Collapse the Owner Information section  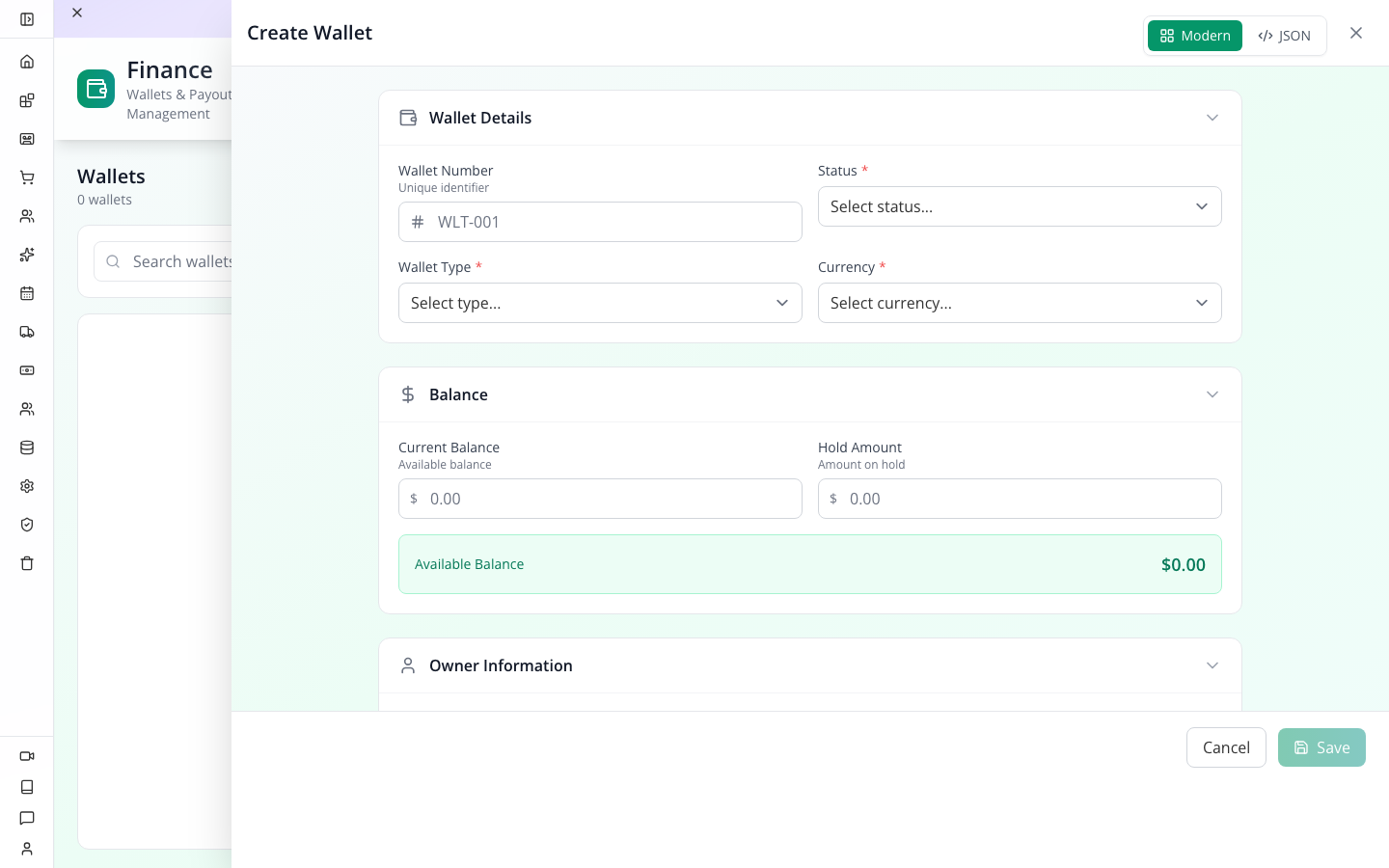1212,665
